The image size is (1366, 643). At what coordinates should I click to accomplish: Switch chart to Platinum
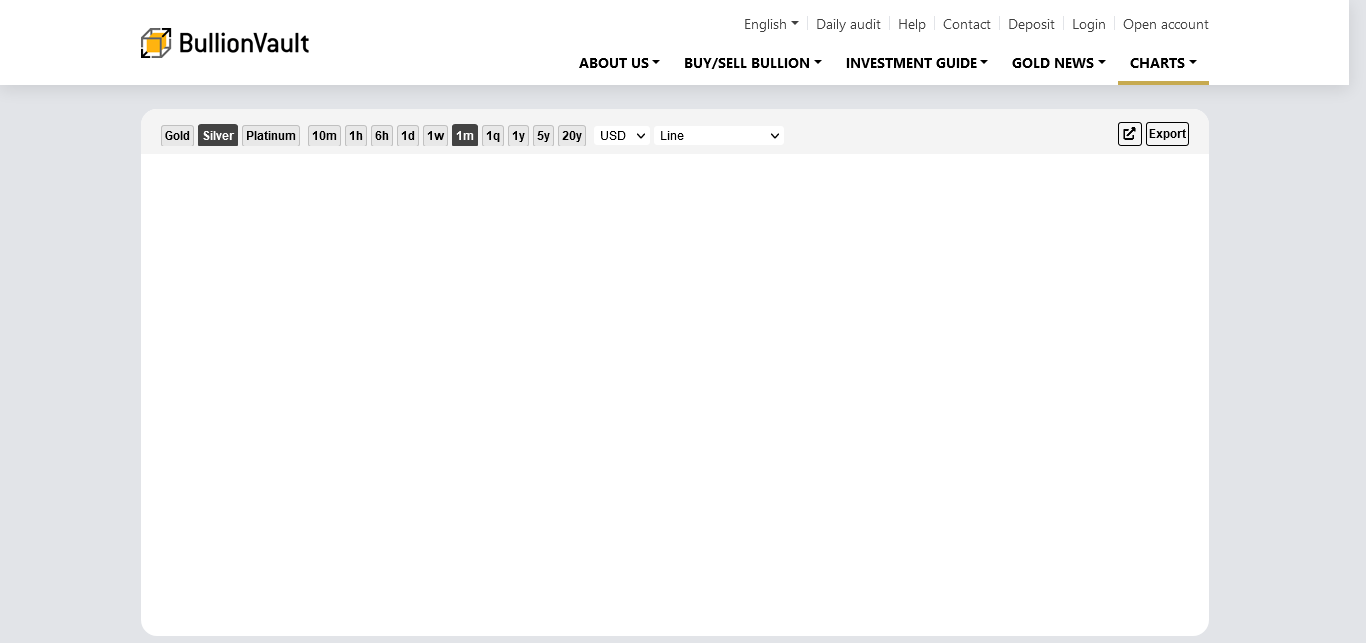tap(271, 136)
